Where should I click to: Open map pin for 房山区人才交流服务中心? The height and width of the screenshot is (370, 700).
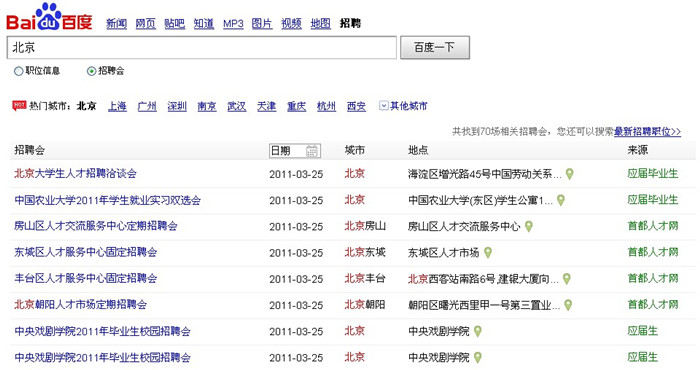529,226
